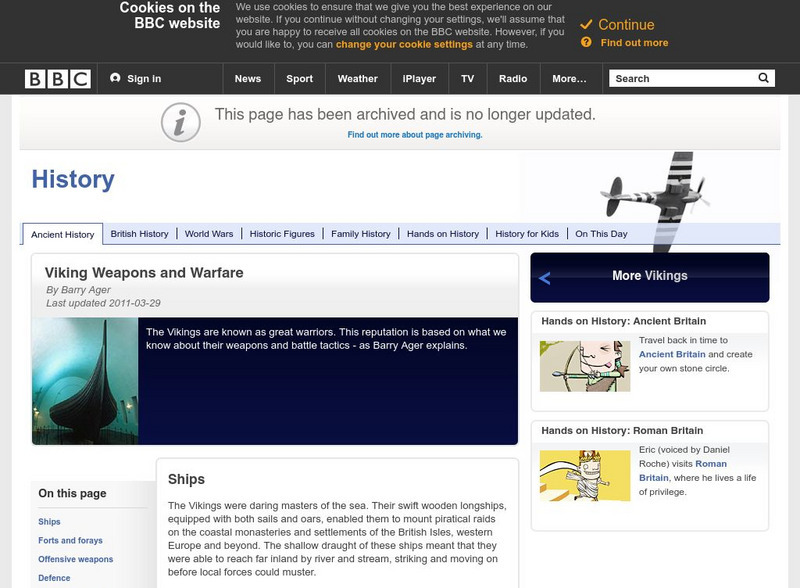Click the By Barry Ager byline

click(x=78, y=289)
